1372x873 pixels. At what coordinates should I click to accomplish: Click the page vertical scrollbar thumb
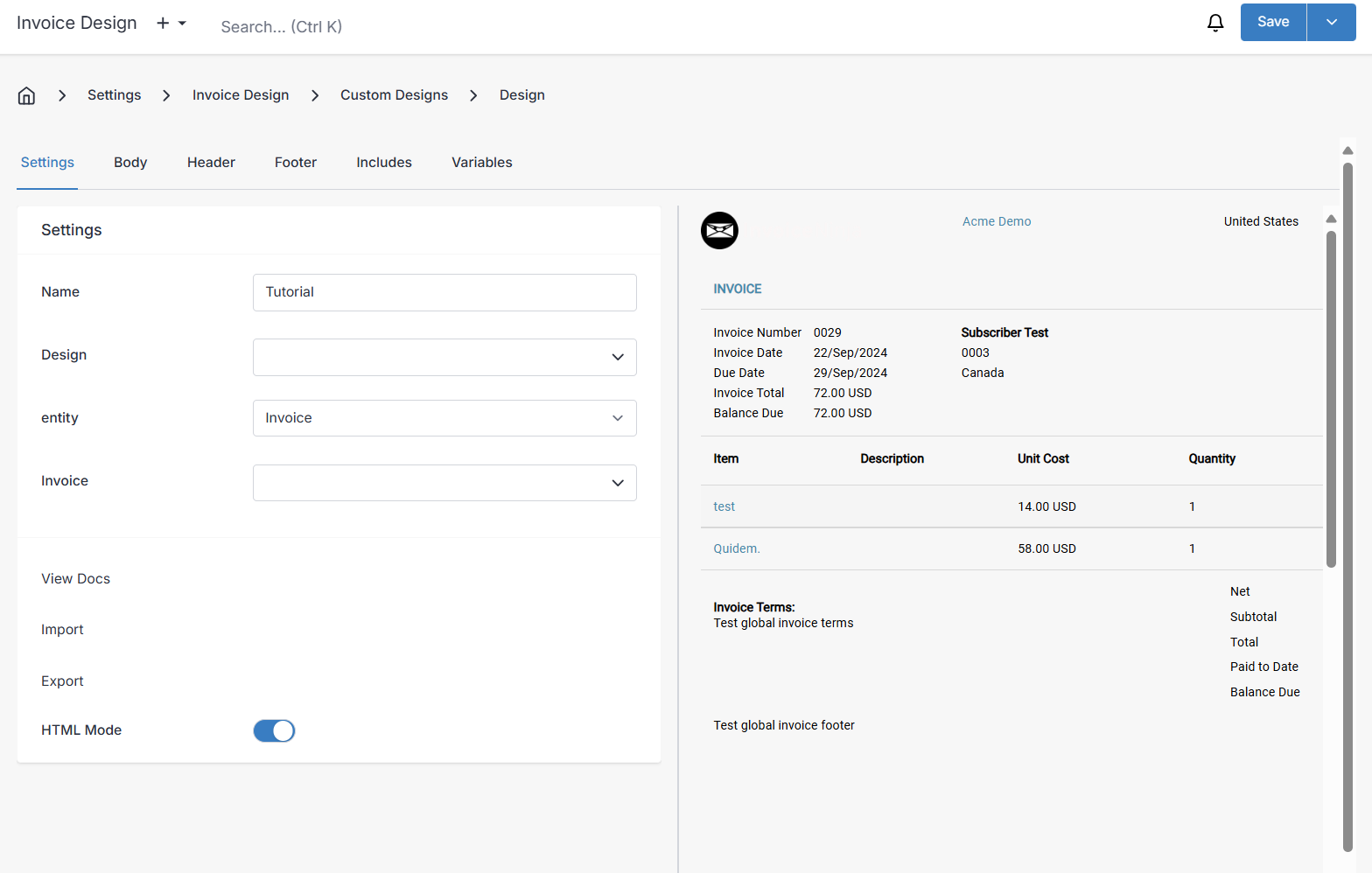click(1347, 507)
